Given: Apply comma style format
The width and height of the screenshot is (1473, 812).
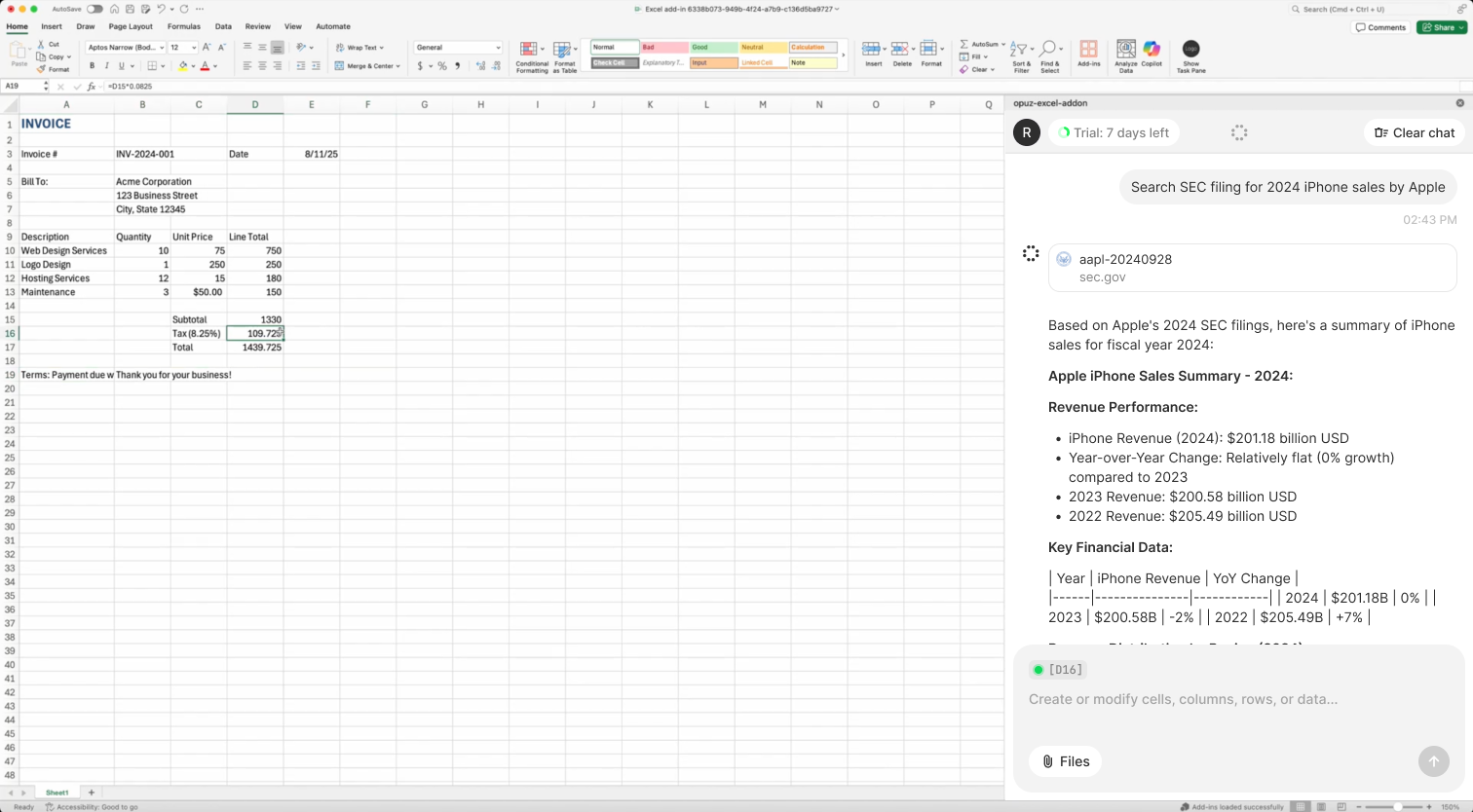Looking at the screenshot, I should tap(457, 66).
